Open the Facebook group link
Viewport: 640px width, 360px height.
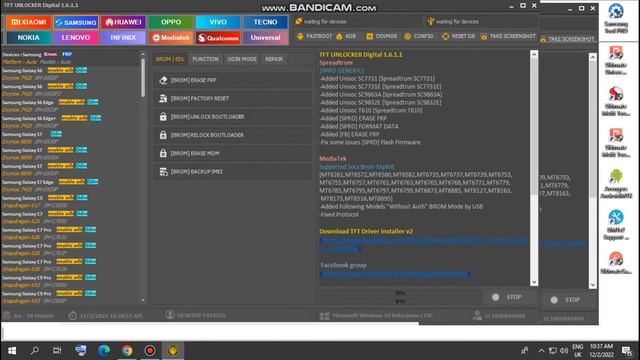pos(396,275)
